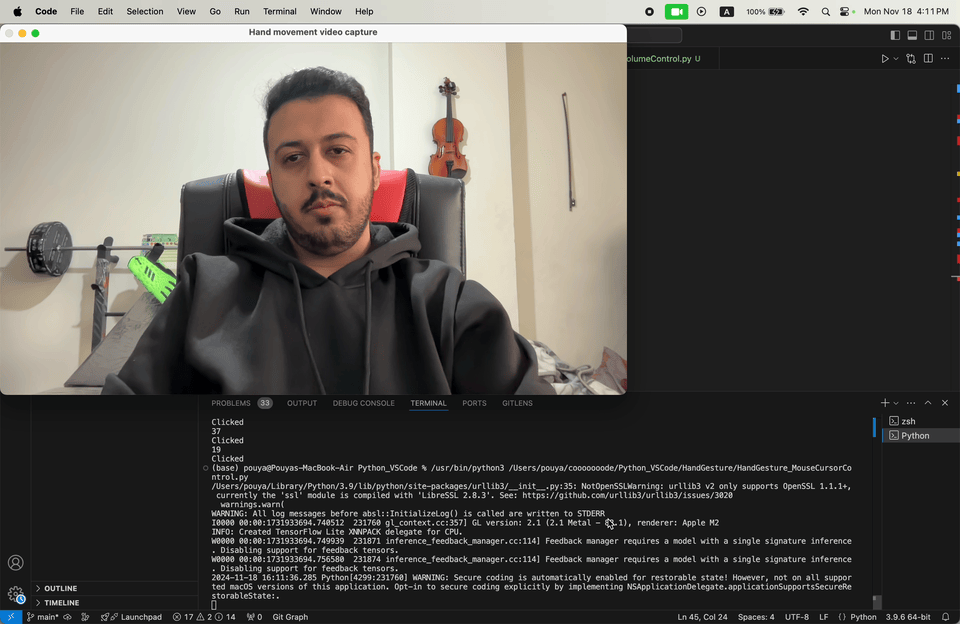Open the File menu

77,12
